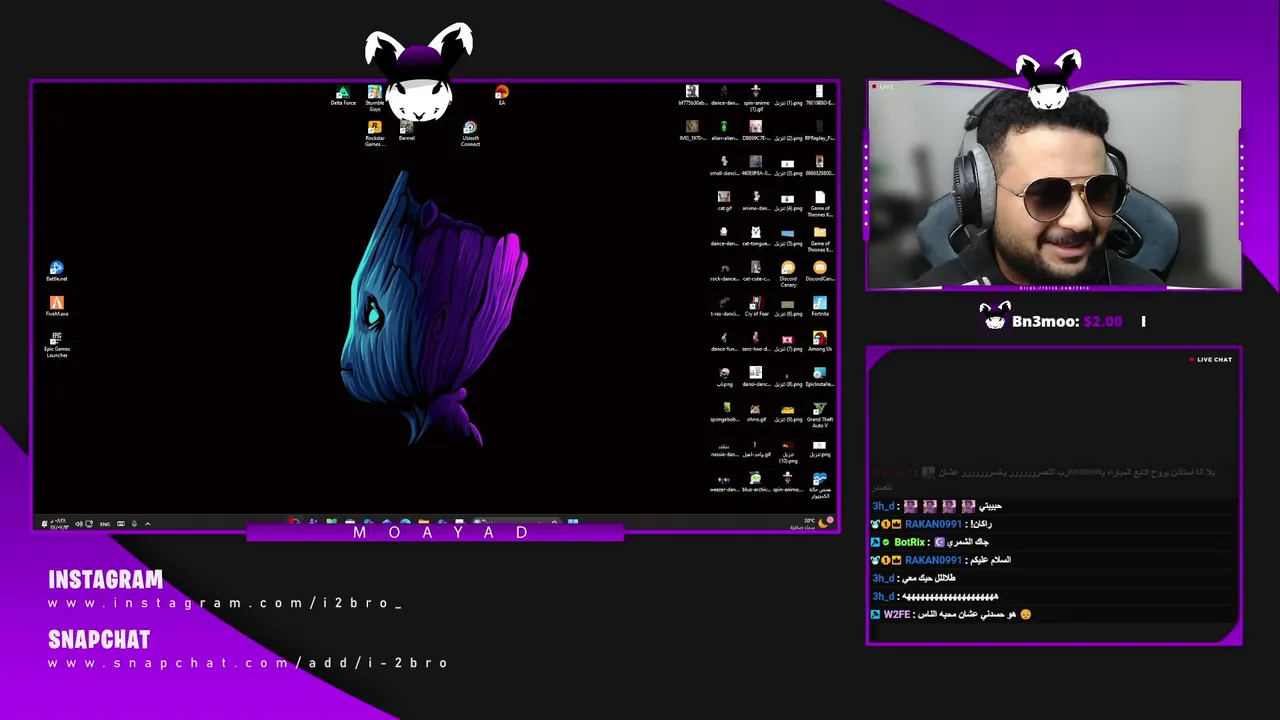
Task: Select the EpicInstaller desktop icon
Action: [x=820, y=377]
